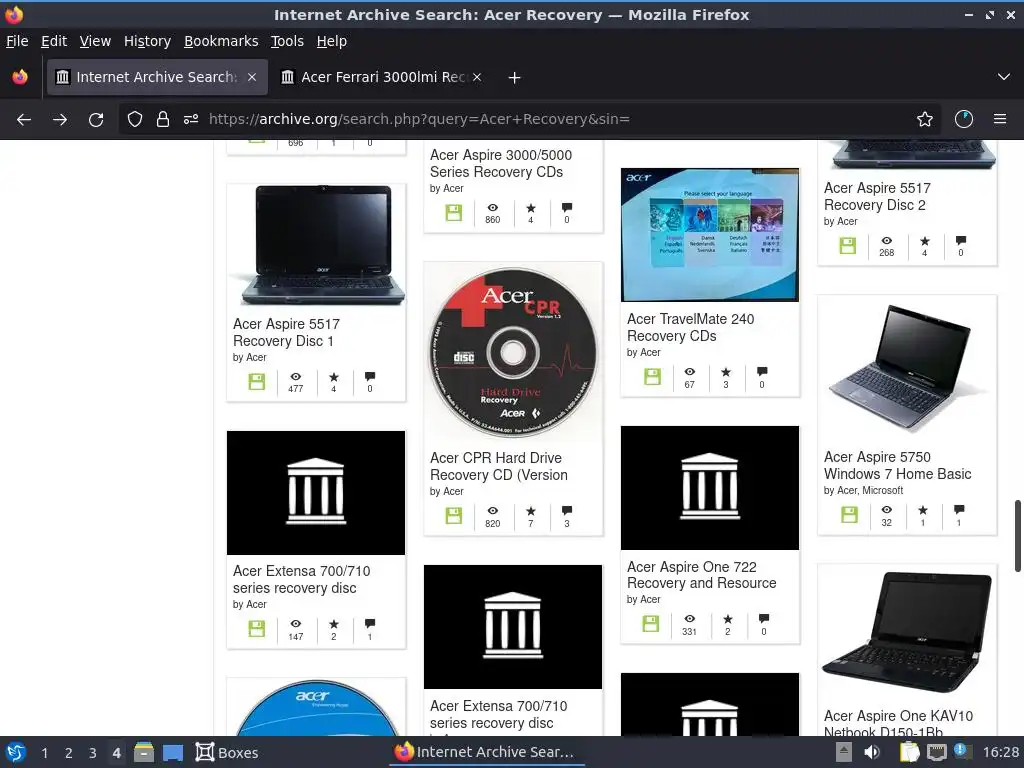Click the TravelMate 240 language screen thumbnail
The image size is (1024, 768).
(710, 235)
